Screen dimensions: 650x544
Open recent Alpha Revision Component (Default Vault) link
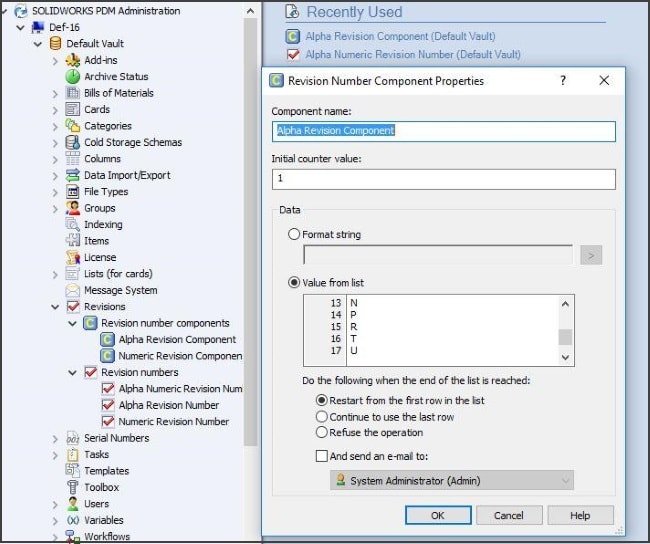click(x=400, y=36)
